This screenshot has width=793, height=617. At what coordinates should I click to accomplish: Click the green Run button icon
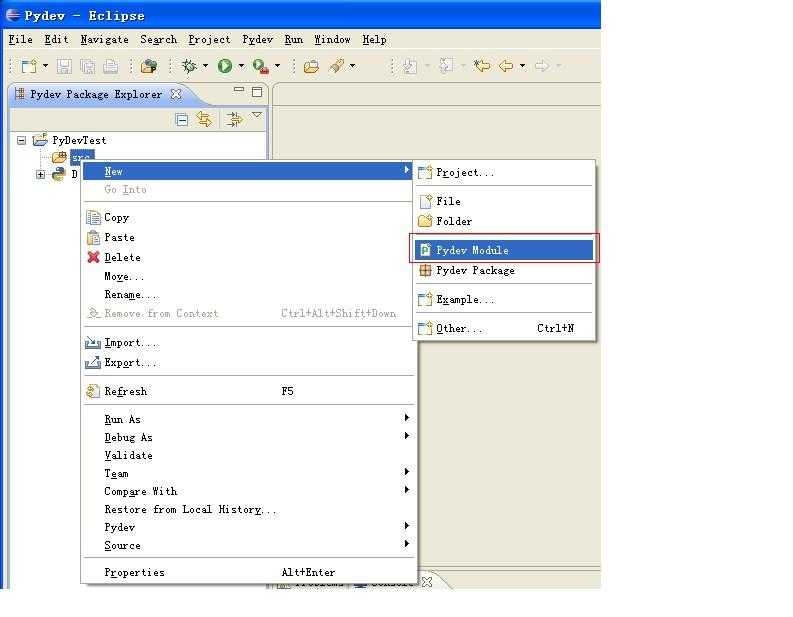coord(225,66)
